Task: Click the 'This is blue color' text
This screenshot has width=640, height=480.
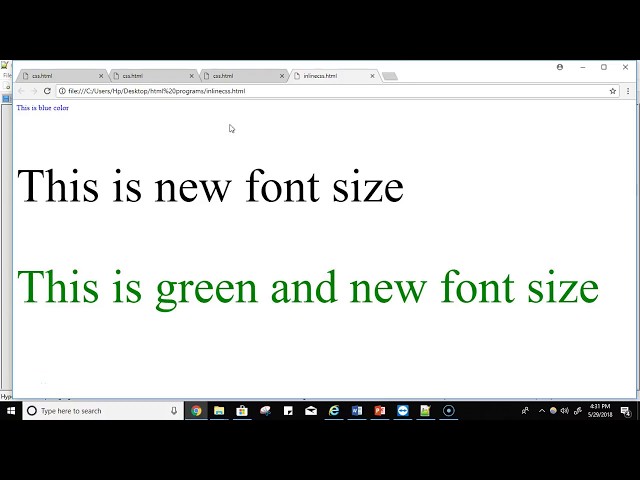Action: click(42, 108)
